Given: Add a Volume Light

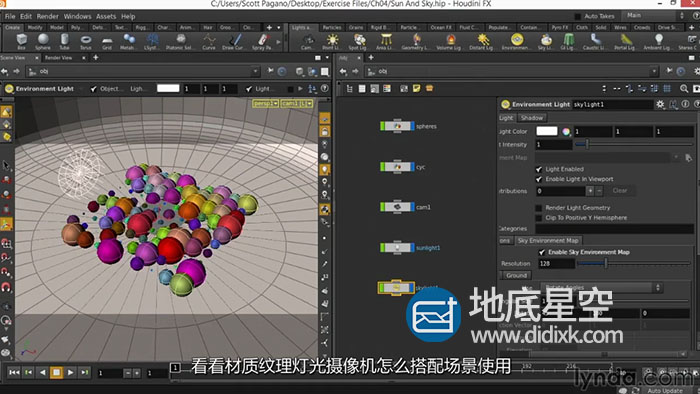Looking at the screenshot, I should coord(449,41).
